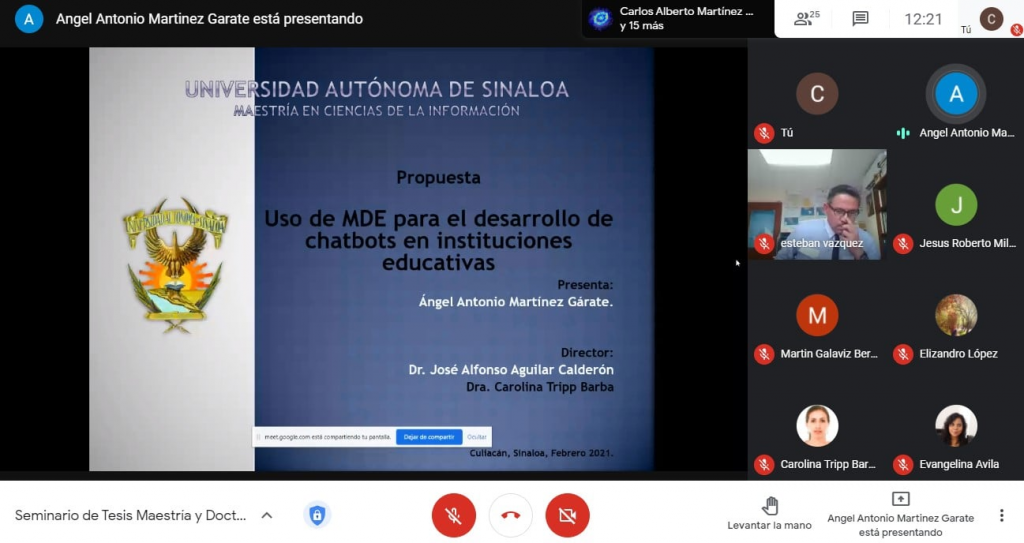Screen dimensions: 1024x543
Task: Click muted mic icon on esteban vazquez tile
Action: [x=763, y=244]
